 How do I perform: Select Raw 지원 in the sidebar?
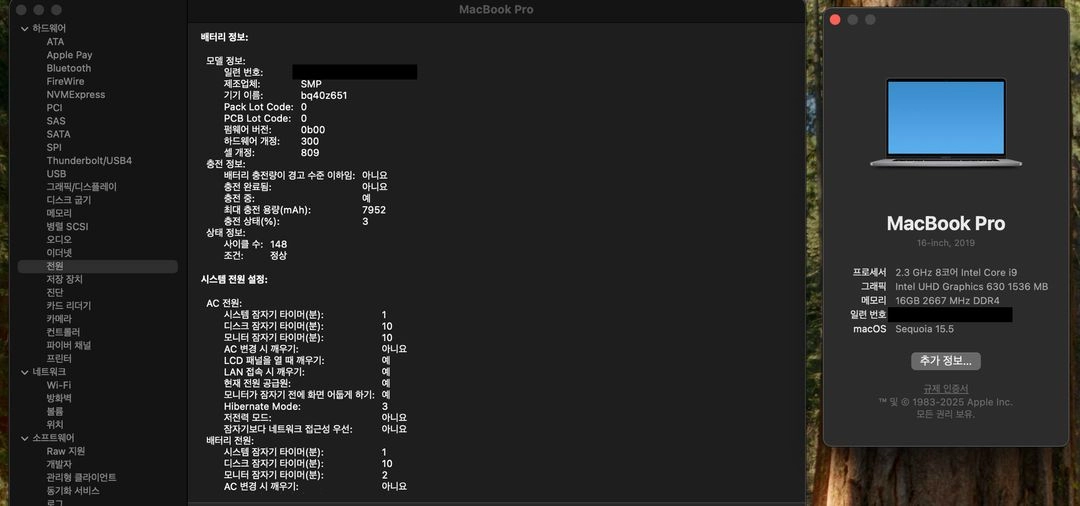coord(65,451)
